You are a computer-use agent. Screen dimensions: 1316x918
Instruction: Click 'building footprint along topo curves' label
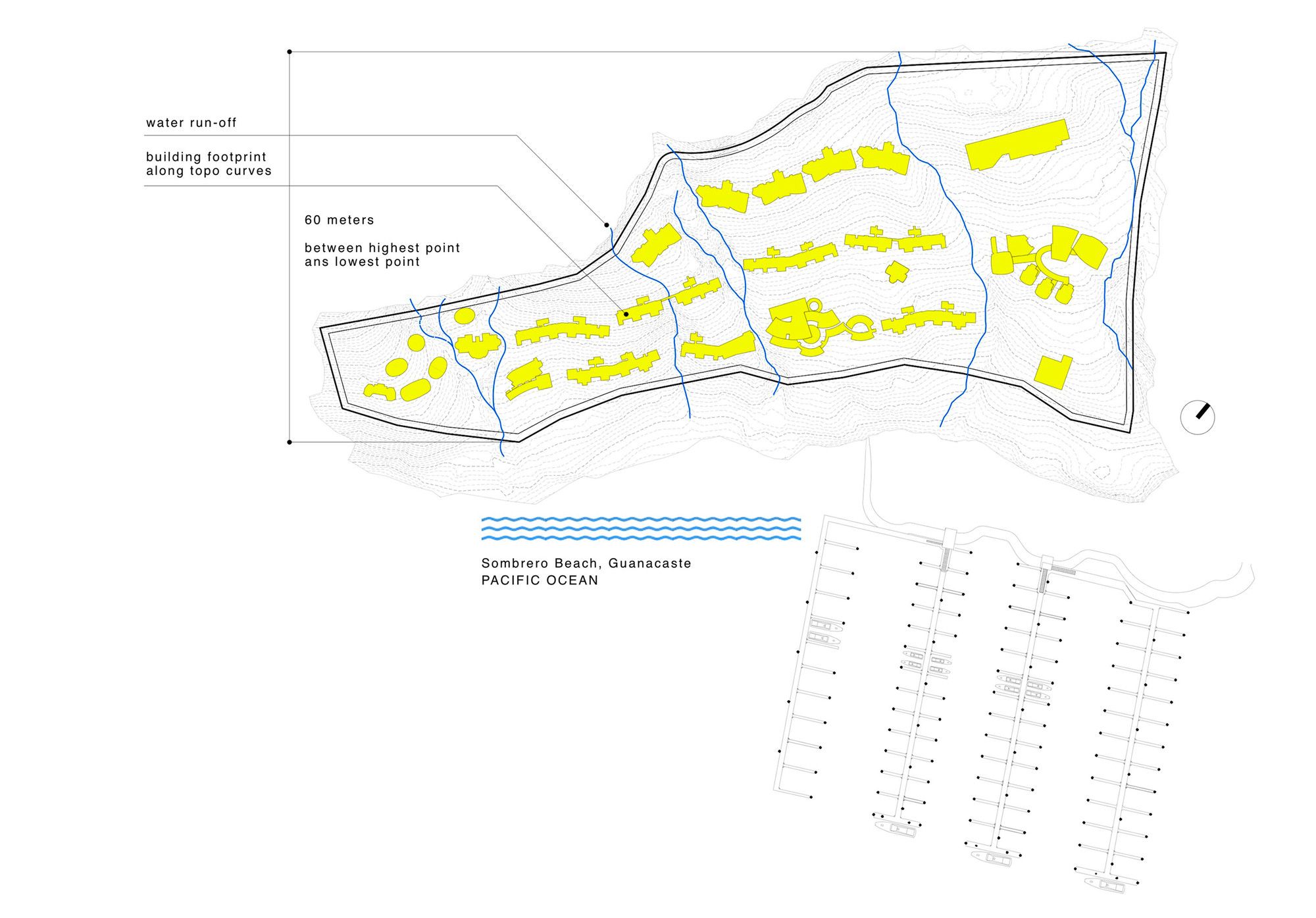pos(209,164)
